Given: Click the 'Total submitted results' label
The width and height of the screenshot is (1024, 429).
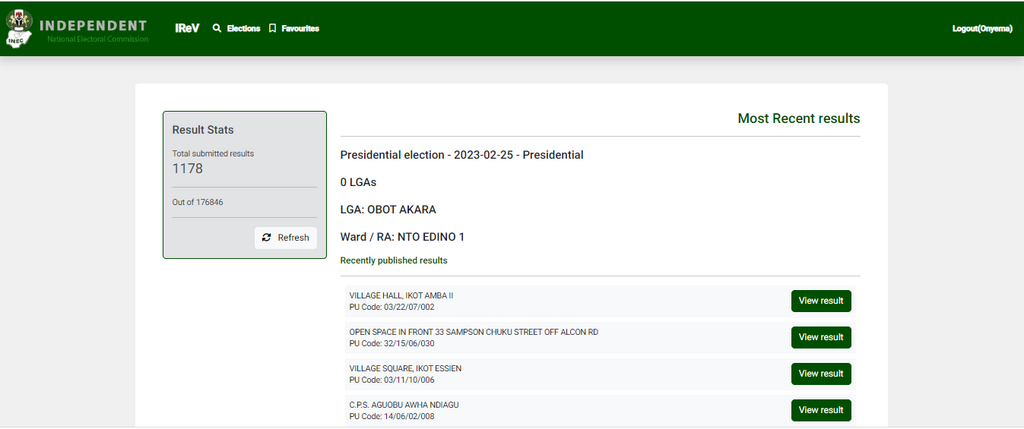Looking at the screenshot, I should 213,154.
